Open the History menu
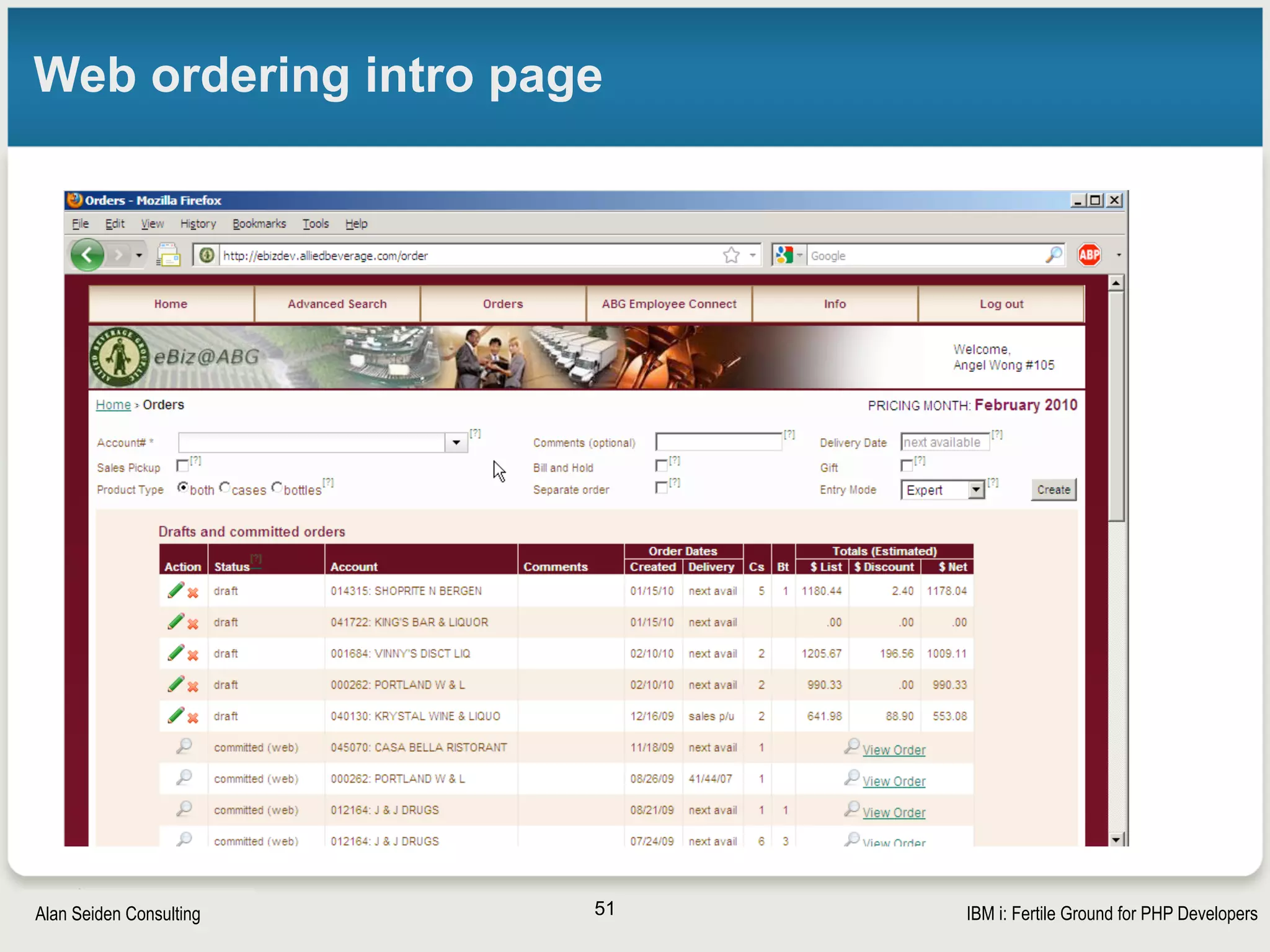This screenshot has width=1270, height=952. [x=198, y=224]
